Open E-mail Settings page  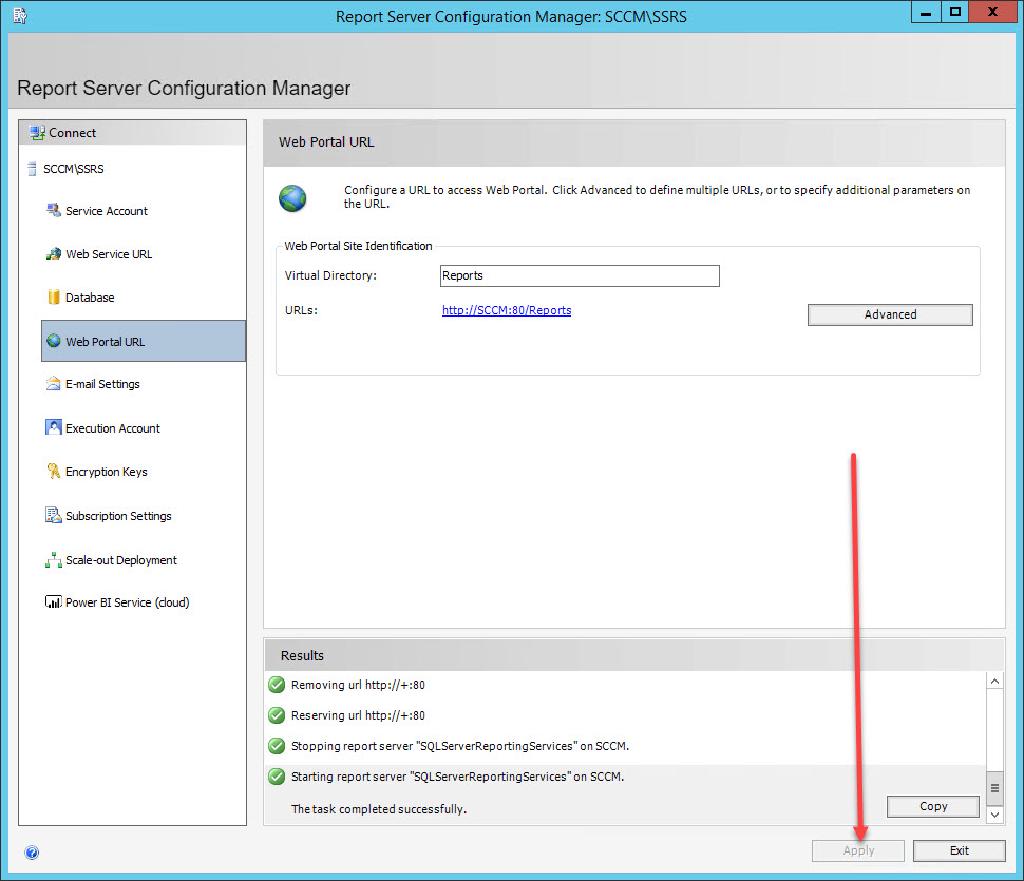click(x=103, y=384)
